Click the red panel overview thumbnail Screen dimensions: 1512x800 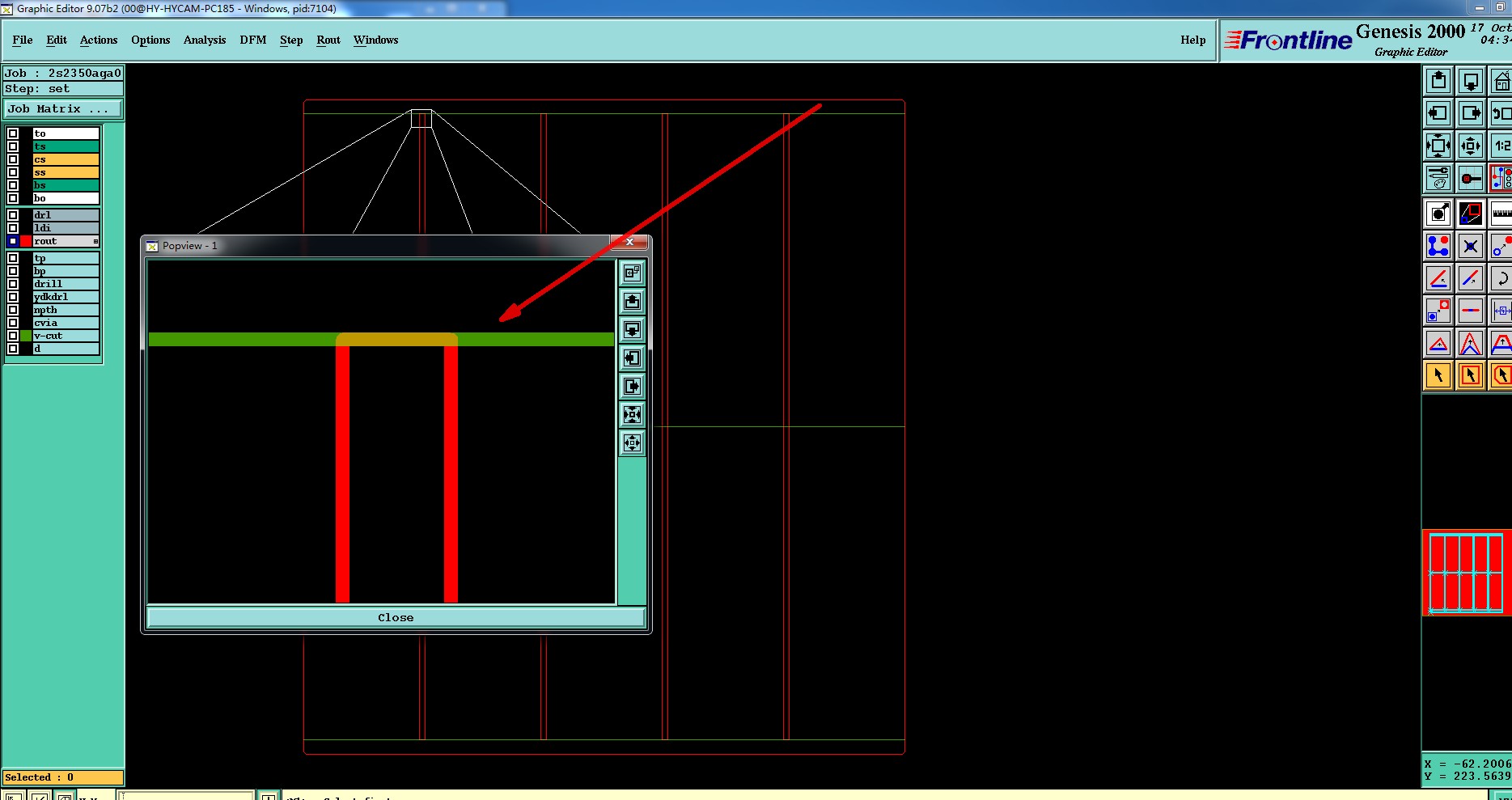tap(1467, 573)
